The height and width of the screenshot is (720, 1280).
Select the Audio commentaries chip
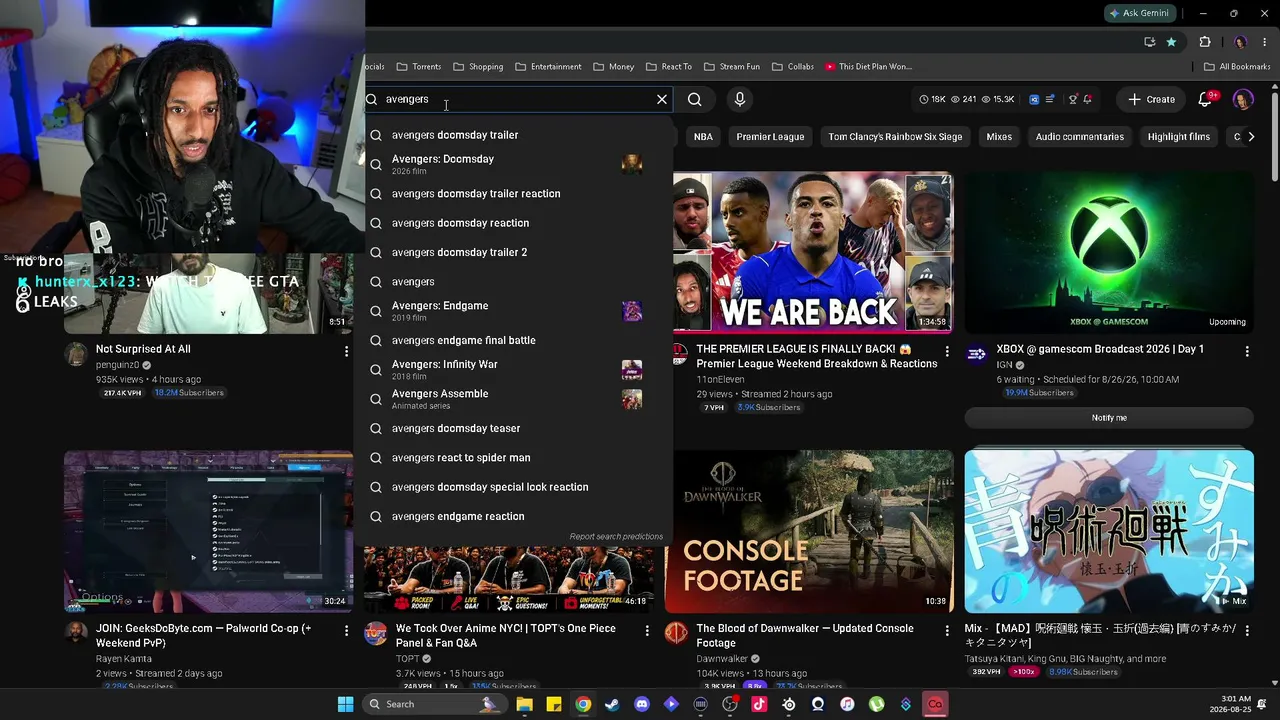1080,137
